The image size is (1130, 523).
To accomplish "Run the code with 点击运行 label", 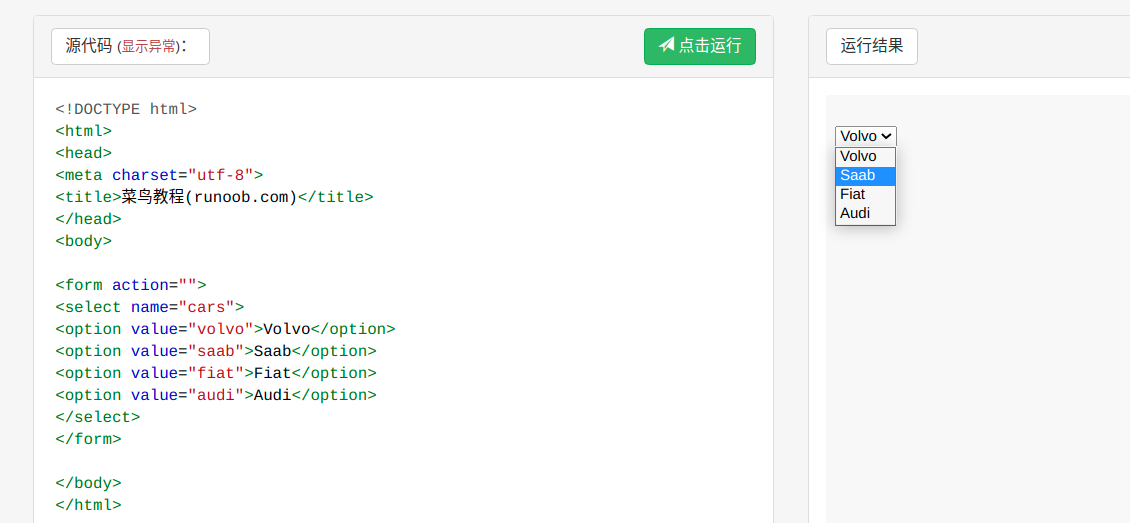I will (700, 46).
